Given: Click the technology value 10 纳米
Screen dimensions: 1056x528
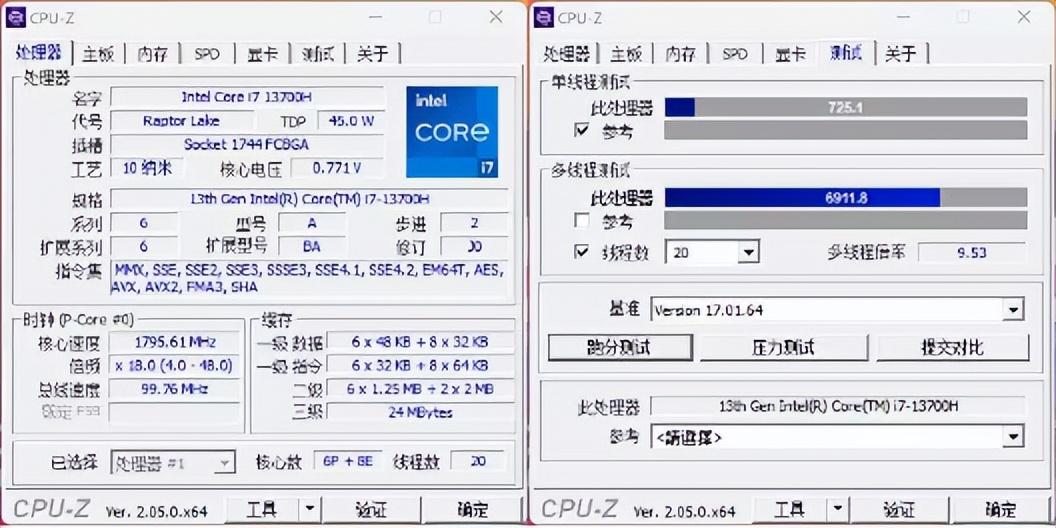Looking at the screenshot, I should tap(147, 168).
